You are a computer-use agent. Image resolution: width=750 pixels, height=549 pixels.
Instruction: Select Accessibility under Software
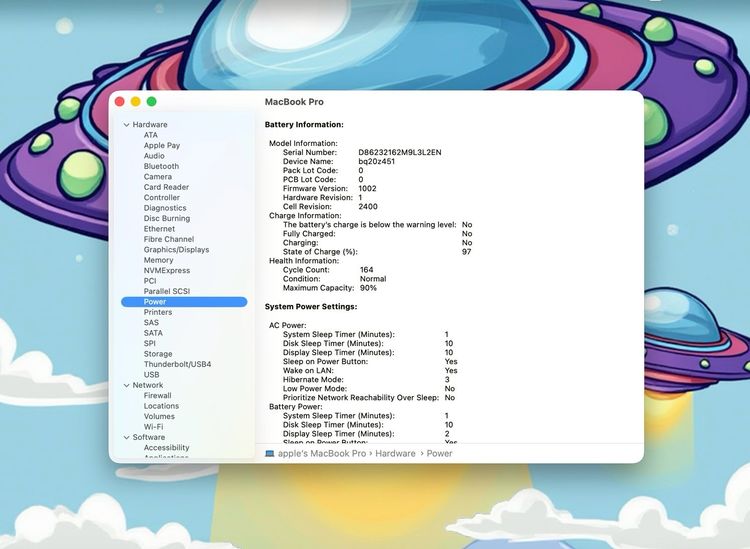point(166,448)
